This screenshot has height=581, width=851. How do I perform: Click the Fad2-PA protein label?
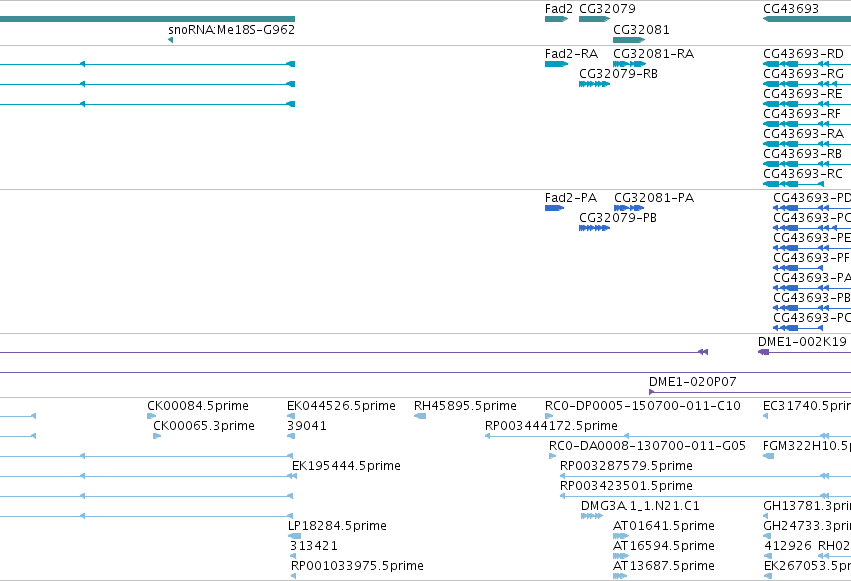pos(571,198)
